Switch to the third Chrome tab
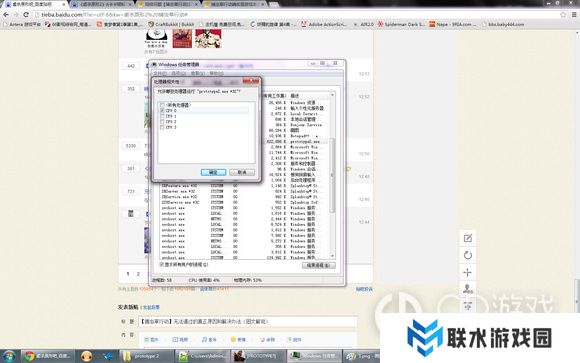The height and width of the screenshot is (363, 580). [x=168, y=4]
